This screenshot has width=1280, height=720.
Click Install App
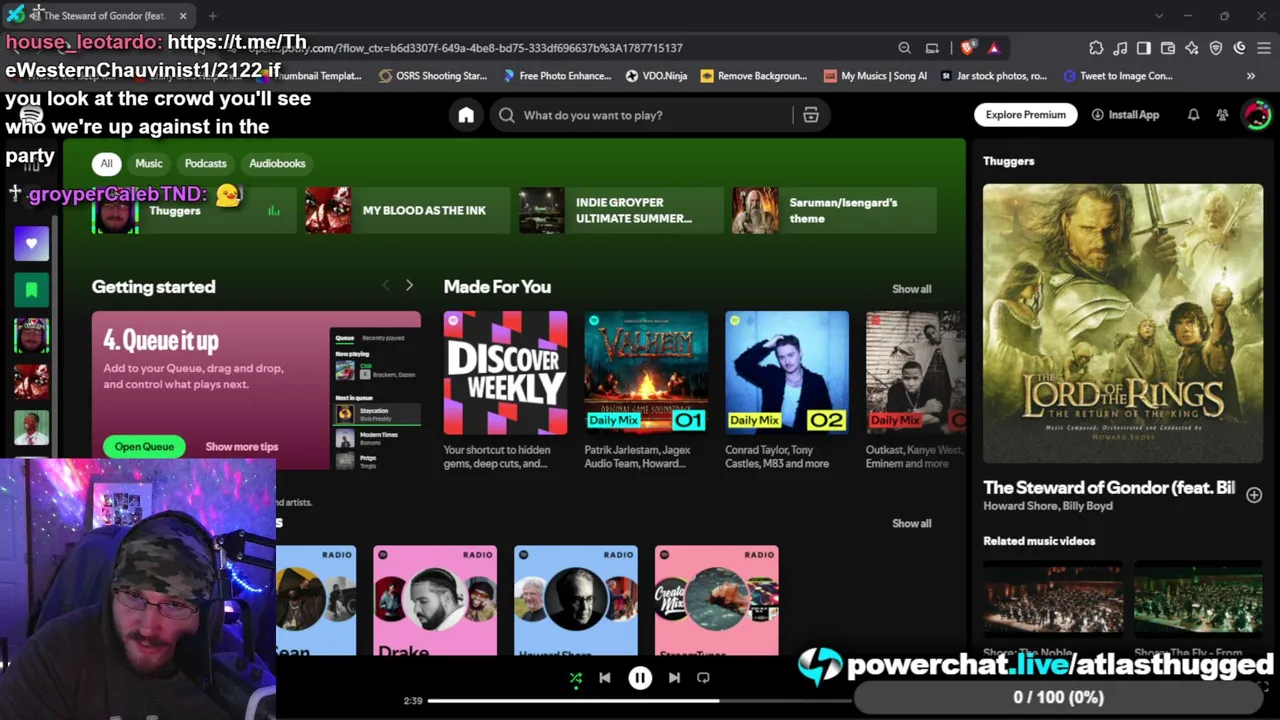click(x=1125, y=115)
